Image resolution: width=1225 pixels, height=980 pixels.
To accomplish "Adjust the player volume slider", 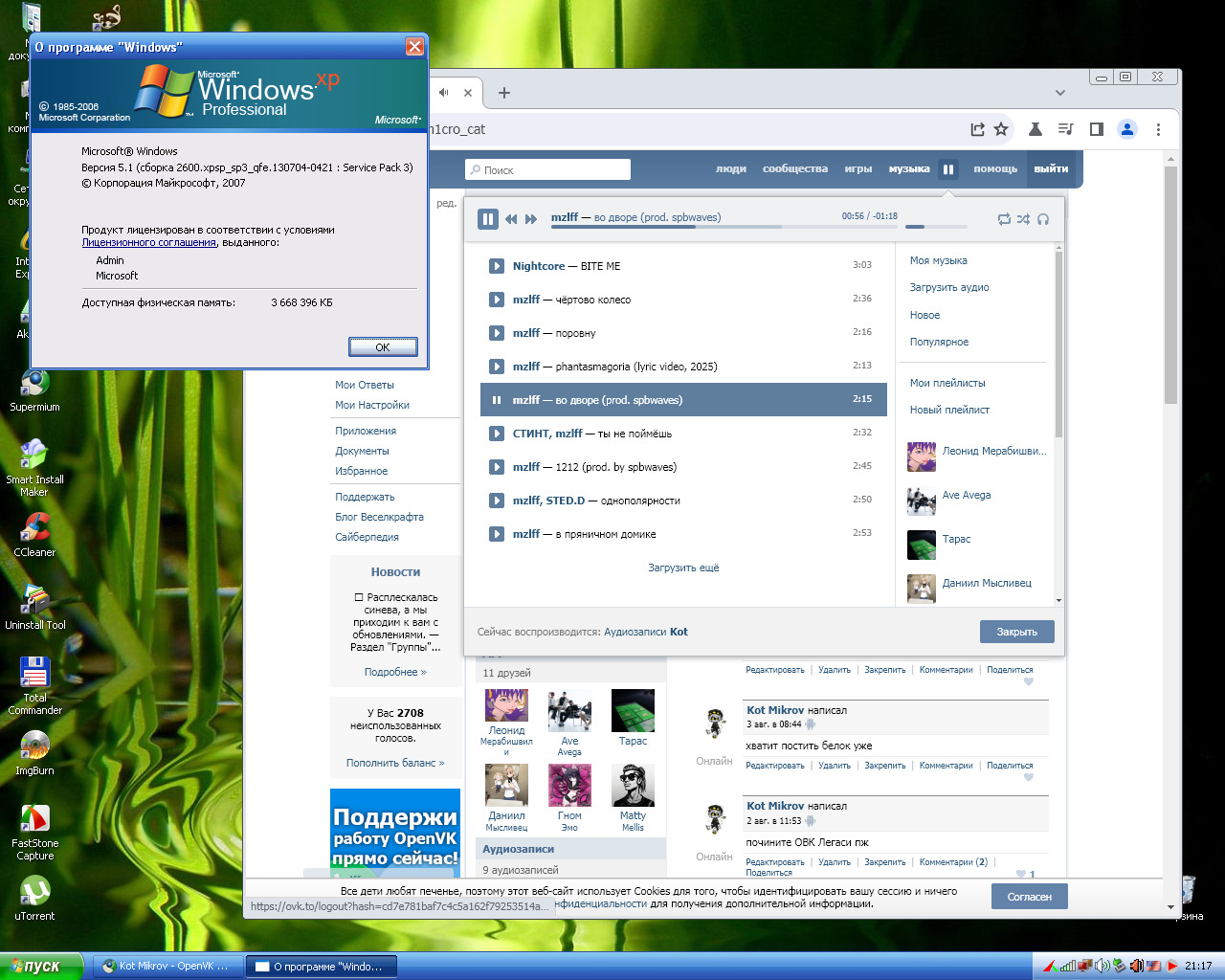I will tap(935, 227).
